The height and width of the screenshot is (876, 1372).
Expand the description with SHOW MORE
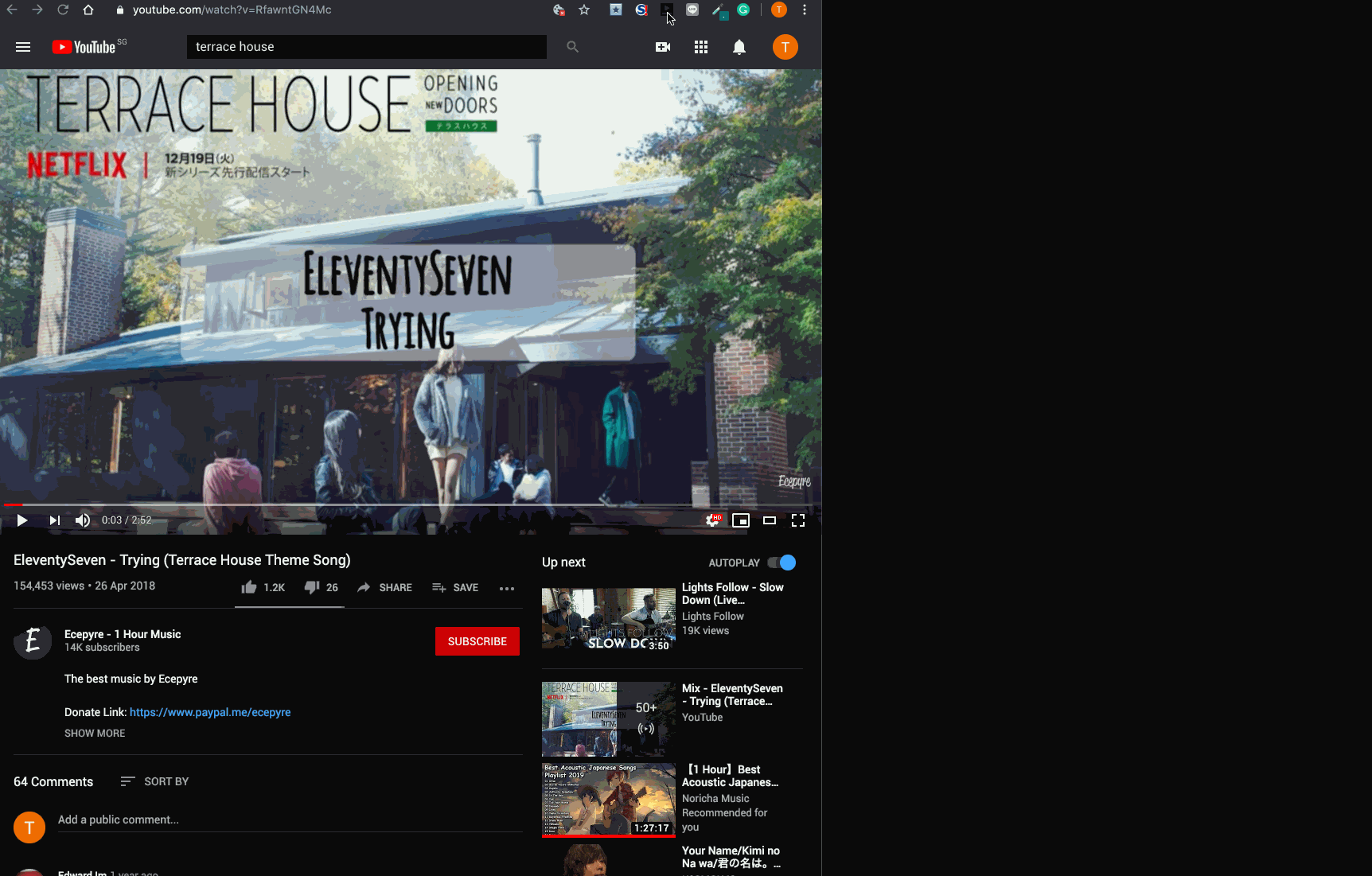pyautogui.click(x=95, y=733)
